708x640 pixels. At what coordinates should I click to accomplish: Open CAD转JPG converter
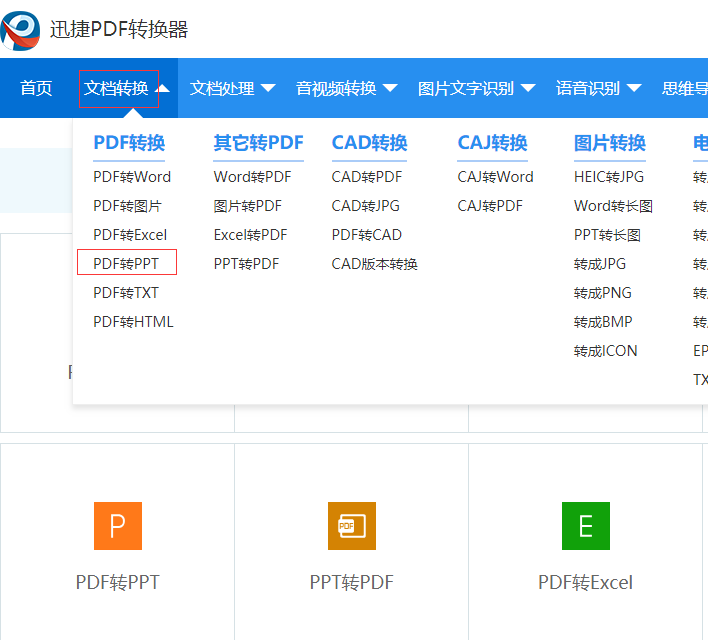click(366, 206)
